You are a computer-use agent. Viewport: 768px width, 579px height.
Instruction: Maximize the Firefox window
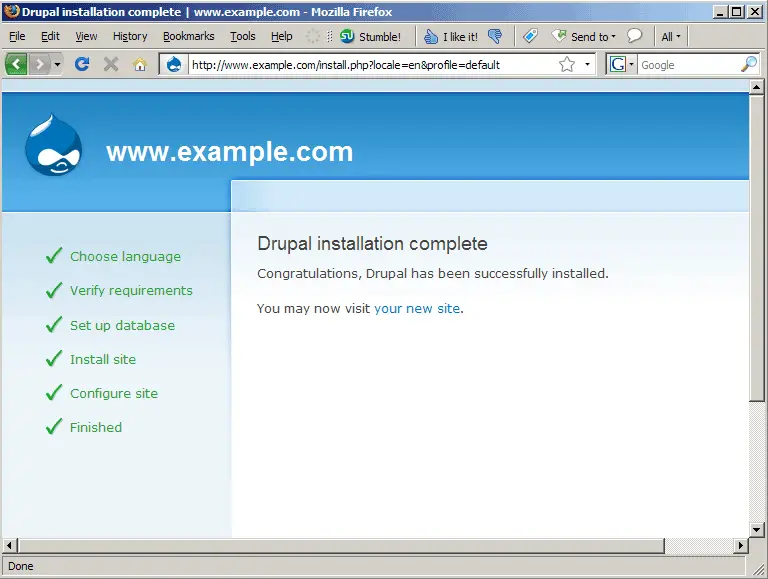pyautogui.click(x=737, y=11)
